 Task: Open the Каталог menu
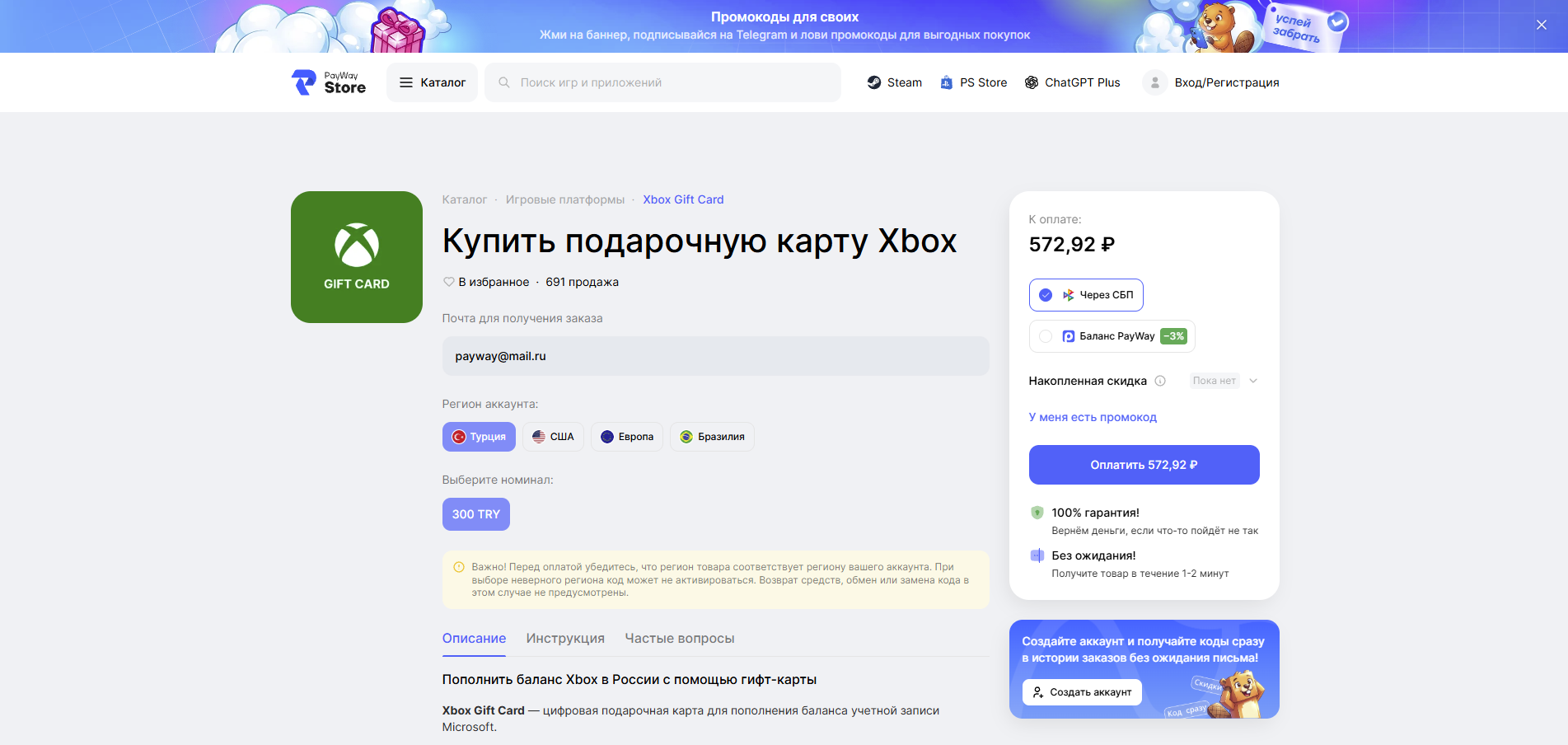pos(432,82)
